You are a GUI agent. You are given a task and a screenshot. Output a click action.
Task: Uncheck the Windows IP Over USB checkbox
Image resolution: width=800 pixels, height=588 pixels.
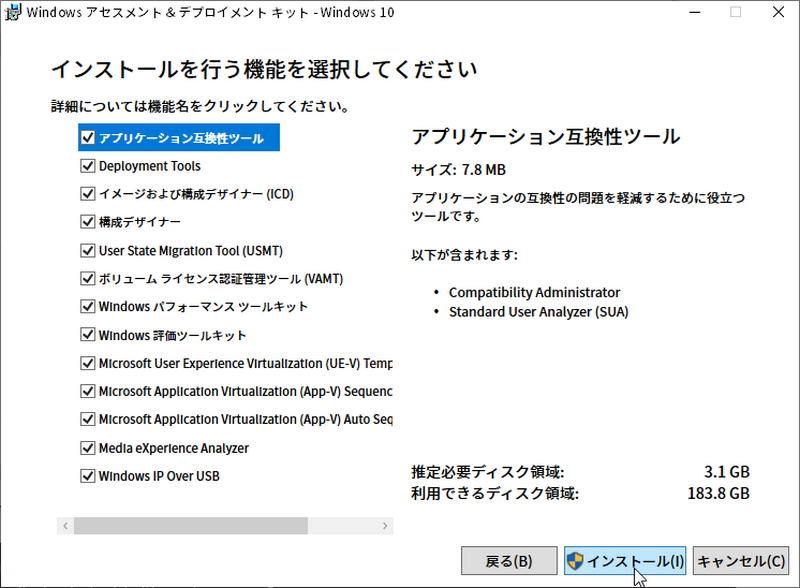click(x=88, y=476)
